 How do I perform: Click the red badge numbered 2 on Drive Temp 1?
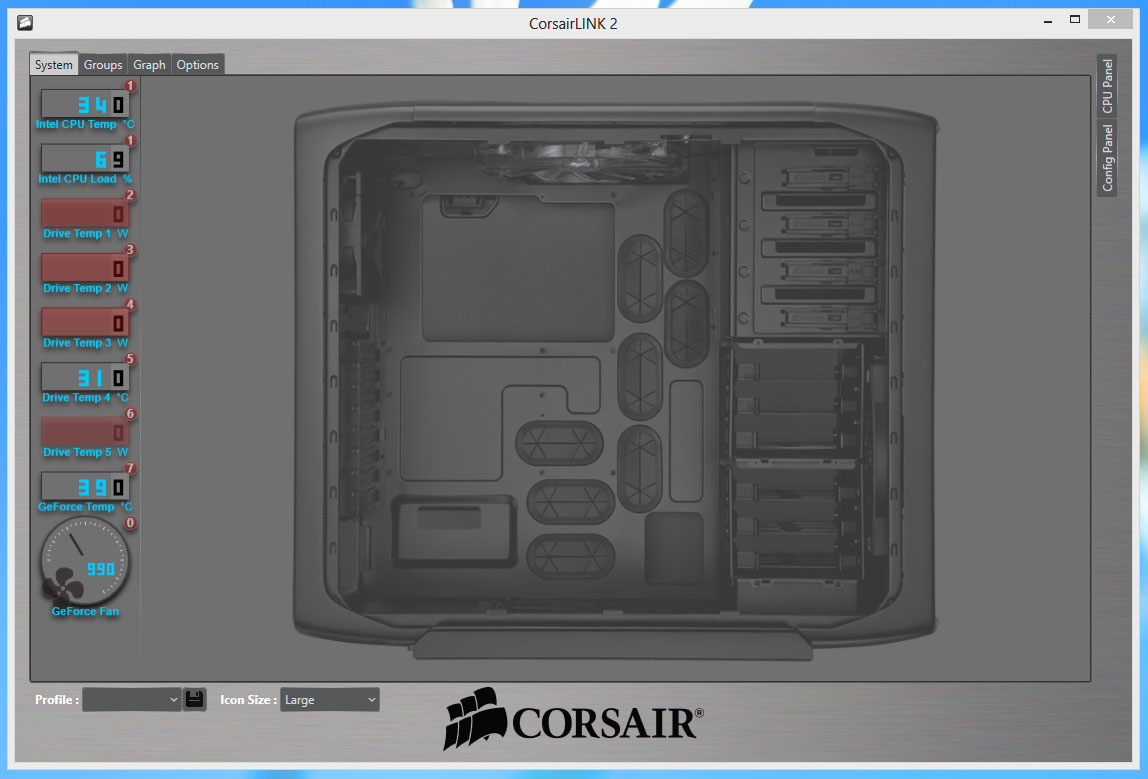click(130, 195)
